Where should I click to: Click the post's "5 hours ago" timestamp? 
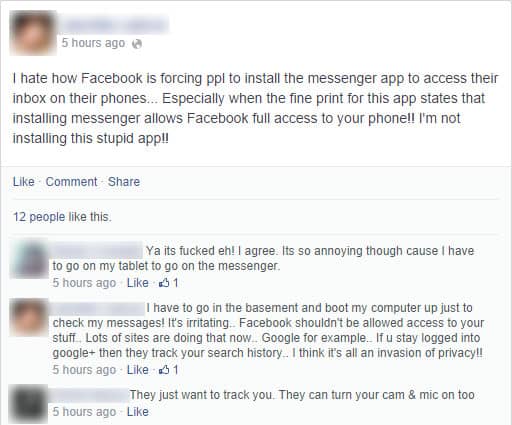[93, 43]
